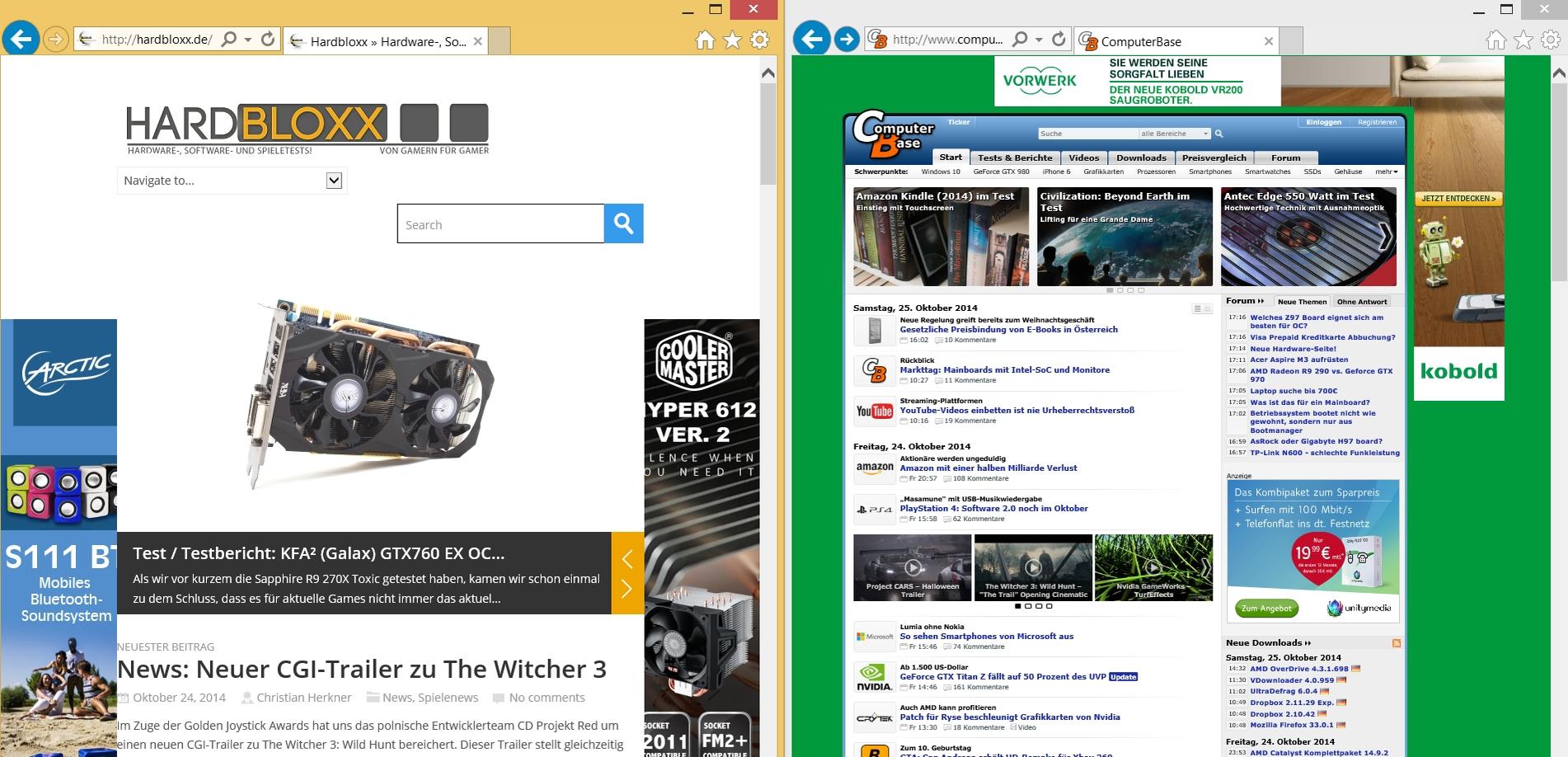The width and height of the screenshot is (1568, 757).
Task: Open new tab in Hardbloxx window
Action: coord(499,41)
